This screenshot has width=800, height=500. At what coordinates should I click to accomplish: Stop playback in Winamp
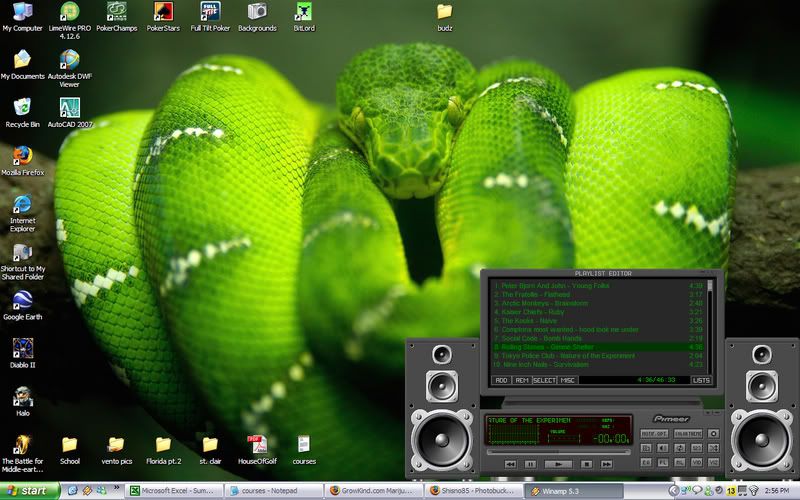click(587, 464)
